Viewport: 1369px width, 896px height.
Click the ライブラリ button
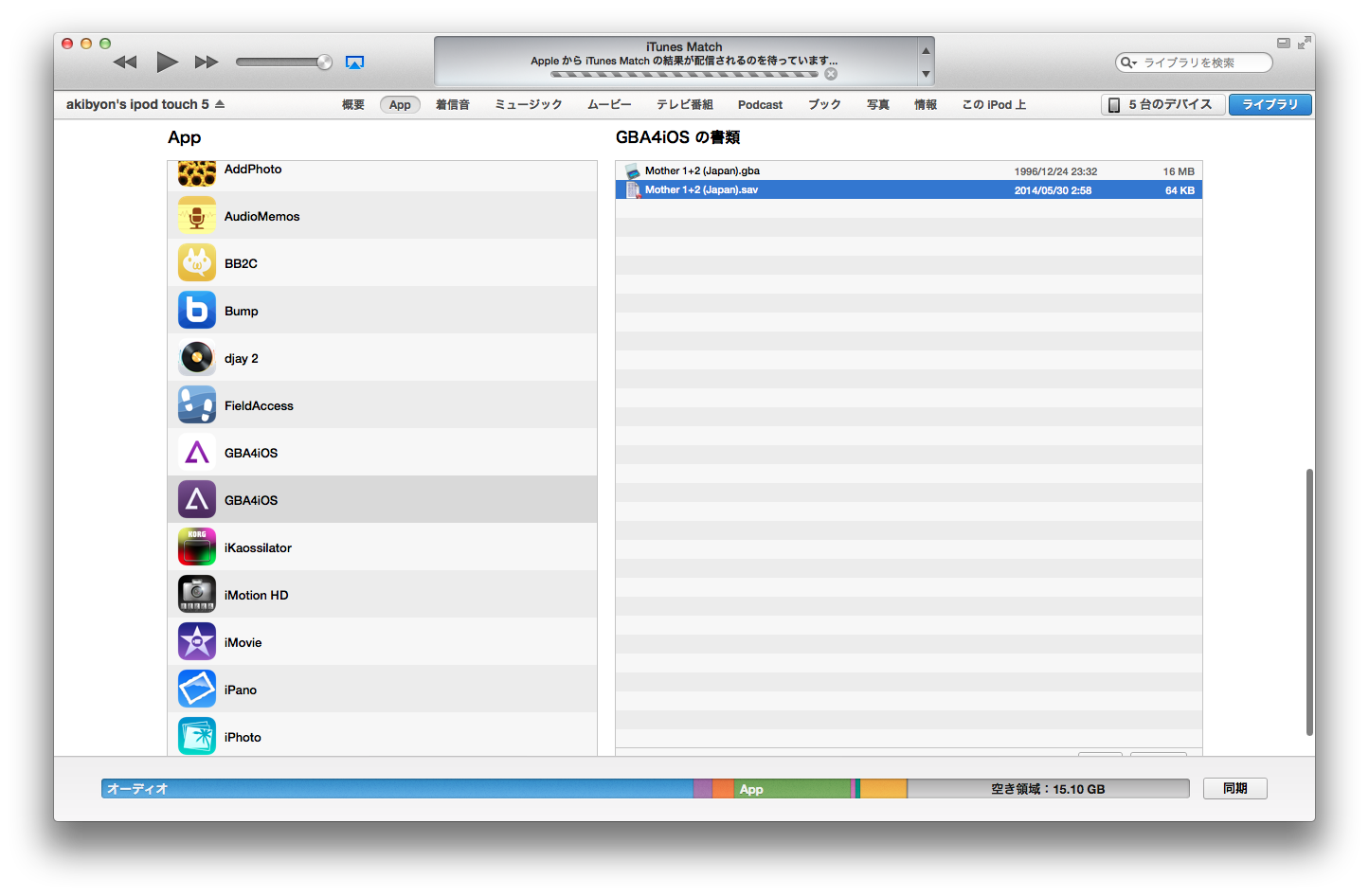click(x=1270, y=104)
